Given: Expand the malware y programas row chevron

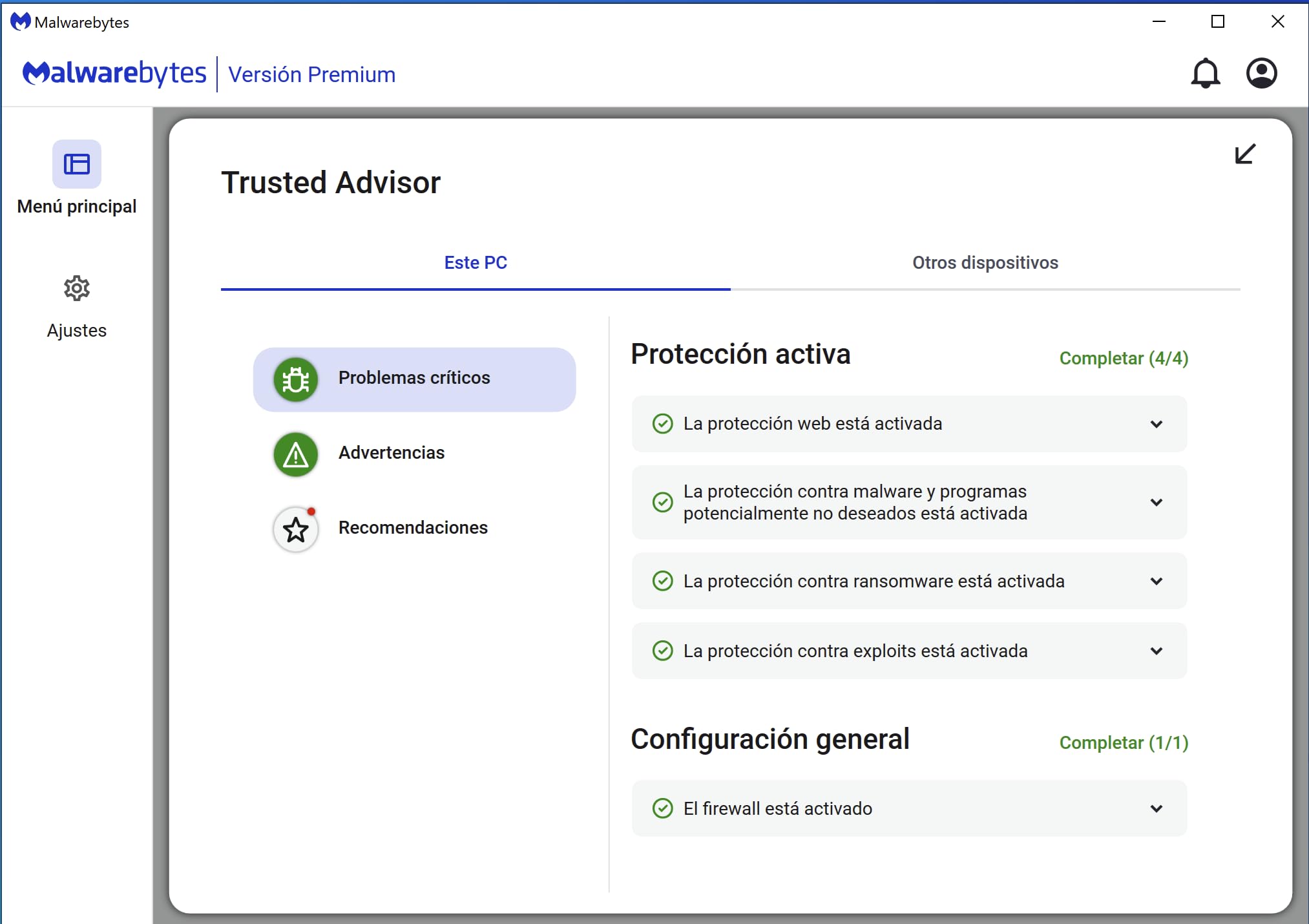Looking at the screenshot, I should [1157, 502].
